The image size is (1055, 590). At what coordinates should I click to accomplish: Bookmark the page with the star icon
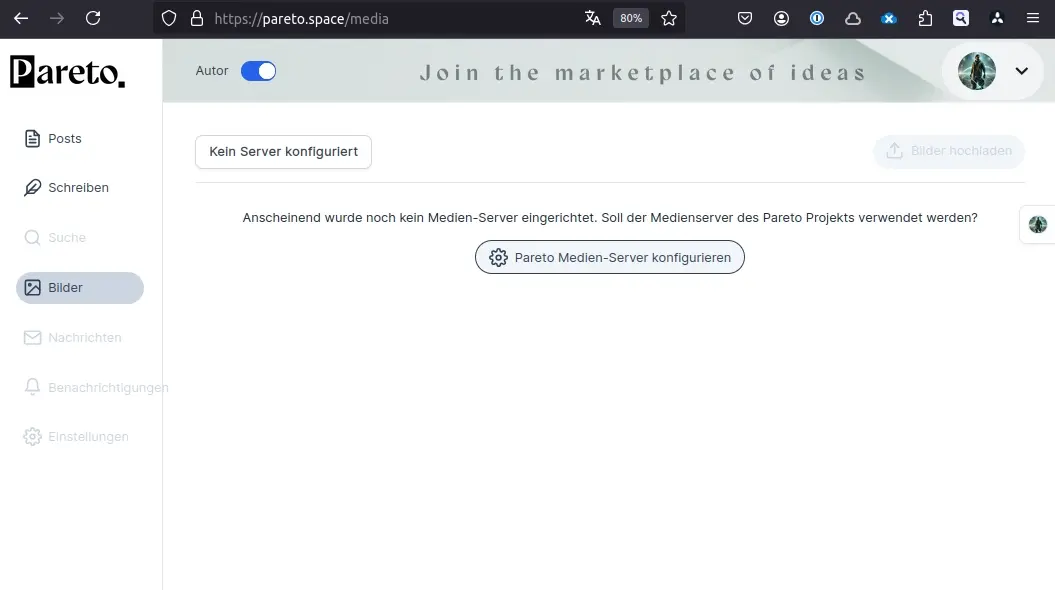click(669, 18)
